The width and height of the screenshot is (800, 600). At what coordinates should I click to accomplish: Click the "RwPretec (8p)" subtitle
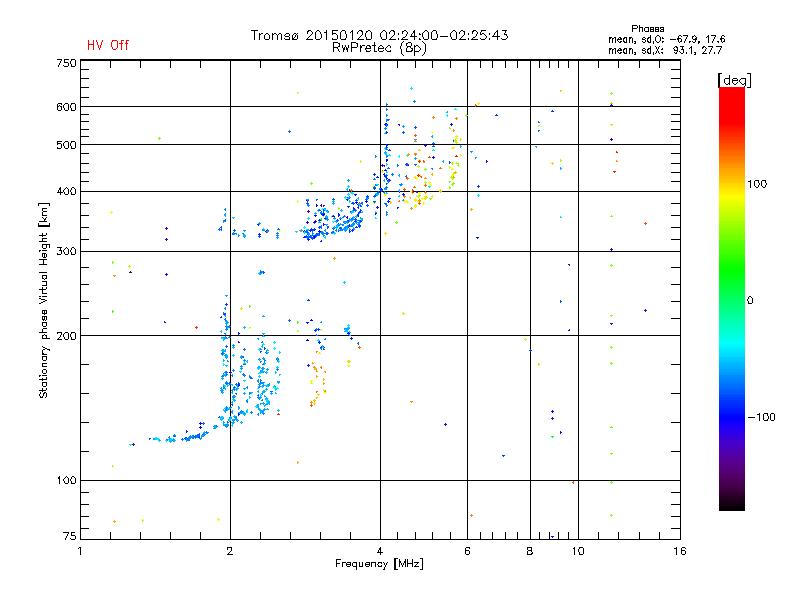tap(379, 48)
